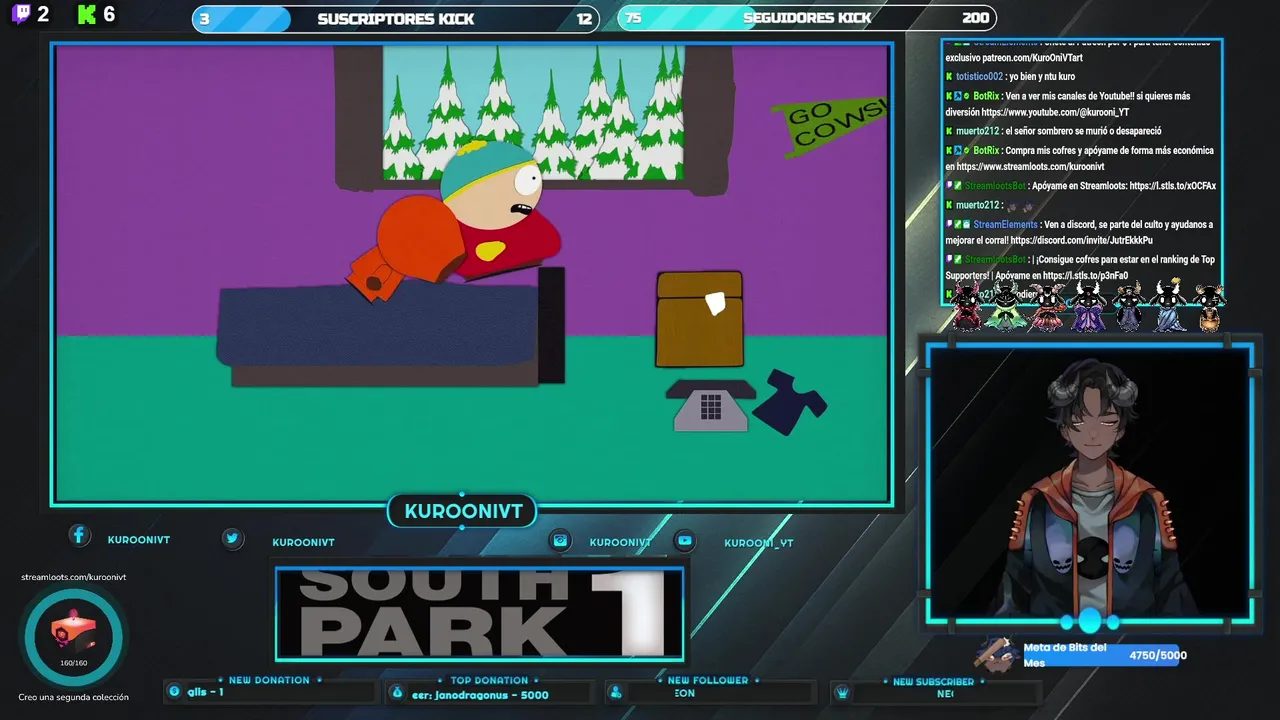This screenshot has height=720, width=1280.
Task: Open the discord.com/invite link in chat
Action: click(x=1081, y=241)
